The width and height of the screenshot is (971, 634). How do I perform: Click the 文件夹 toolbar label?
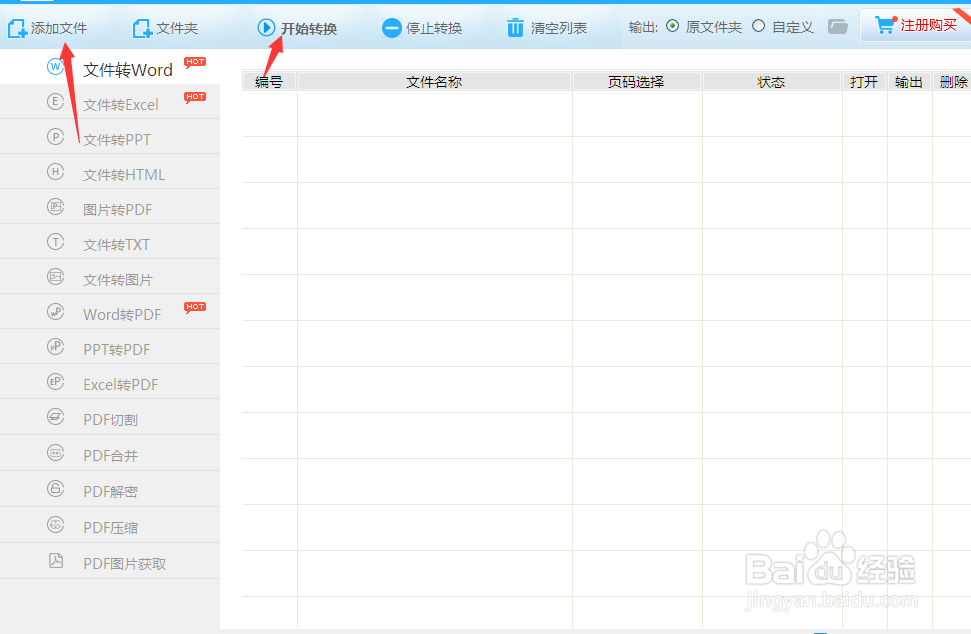coord(177,28)
